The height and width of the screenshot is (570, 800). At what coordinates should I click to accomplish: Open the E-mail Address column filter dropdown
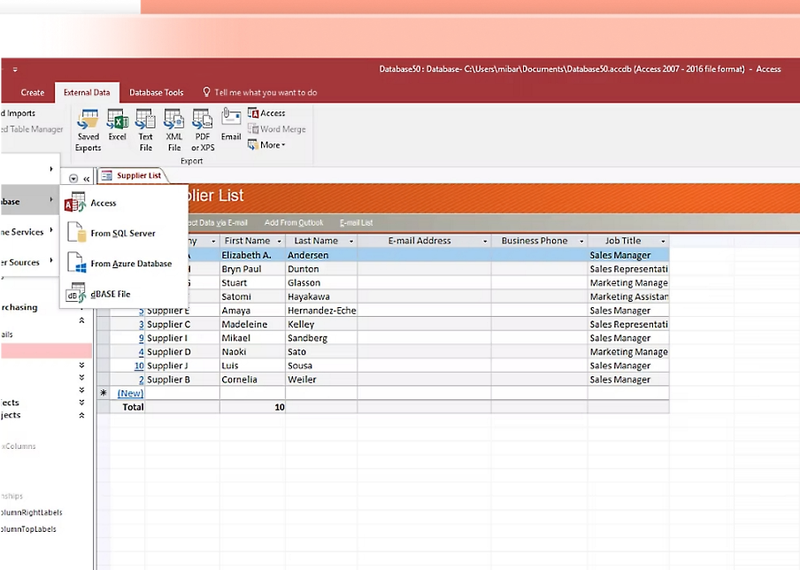click(x=485, y=241)
